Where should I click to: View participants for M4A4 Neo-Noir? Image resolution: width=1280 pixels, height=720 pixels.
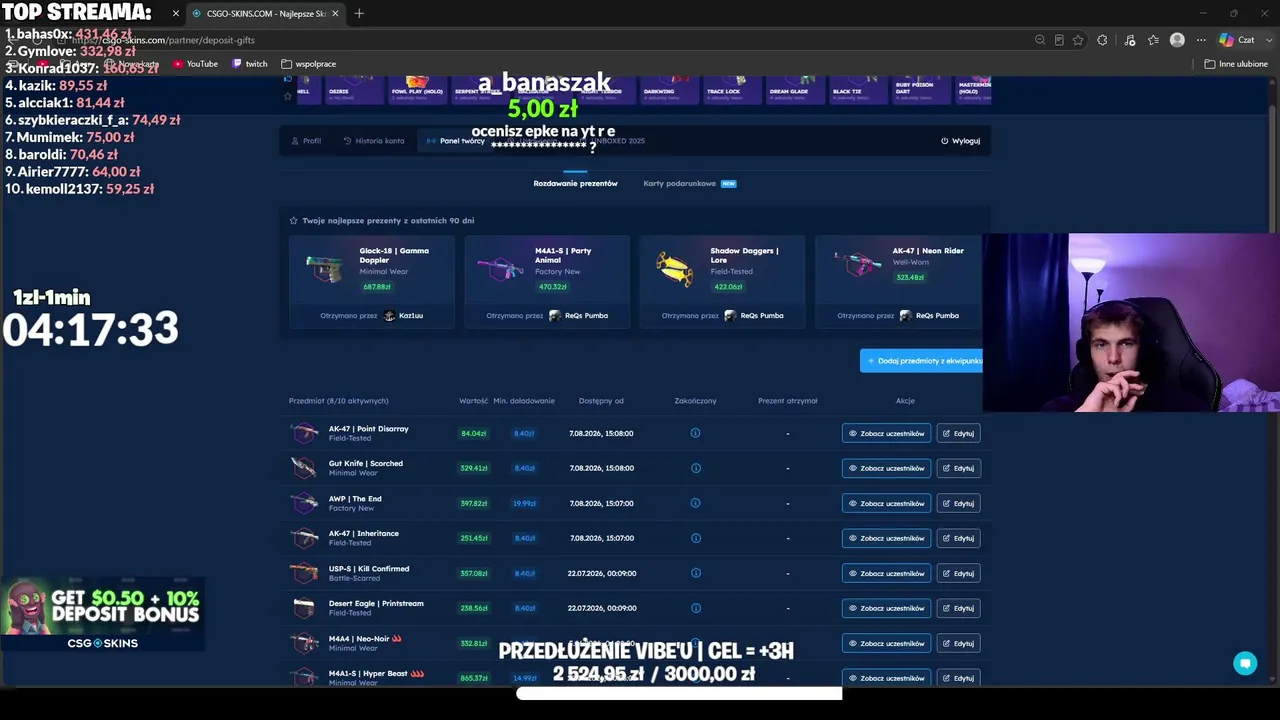click(886, 643)
